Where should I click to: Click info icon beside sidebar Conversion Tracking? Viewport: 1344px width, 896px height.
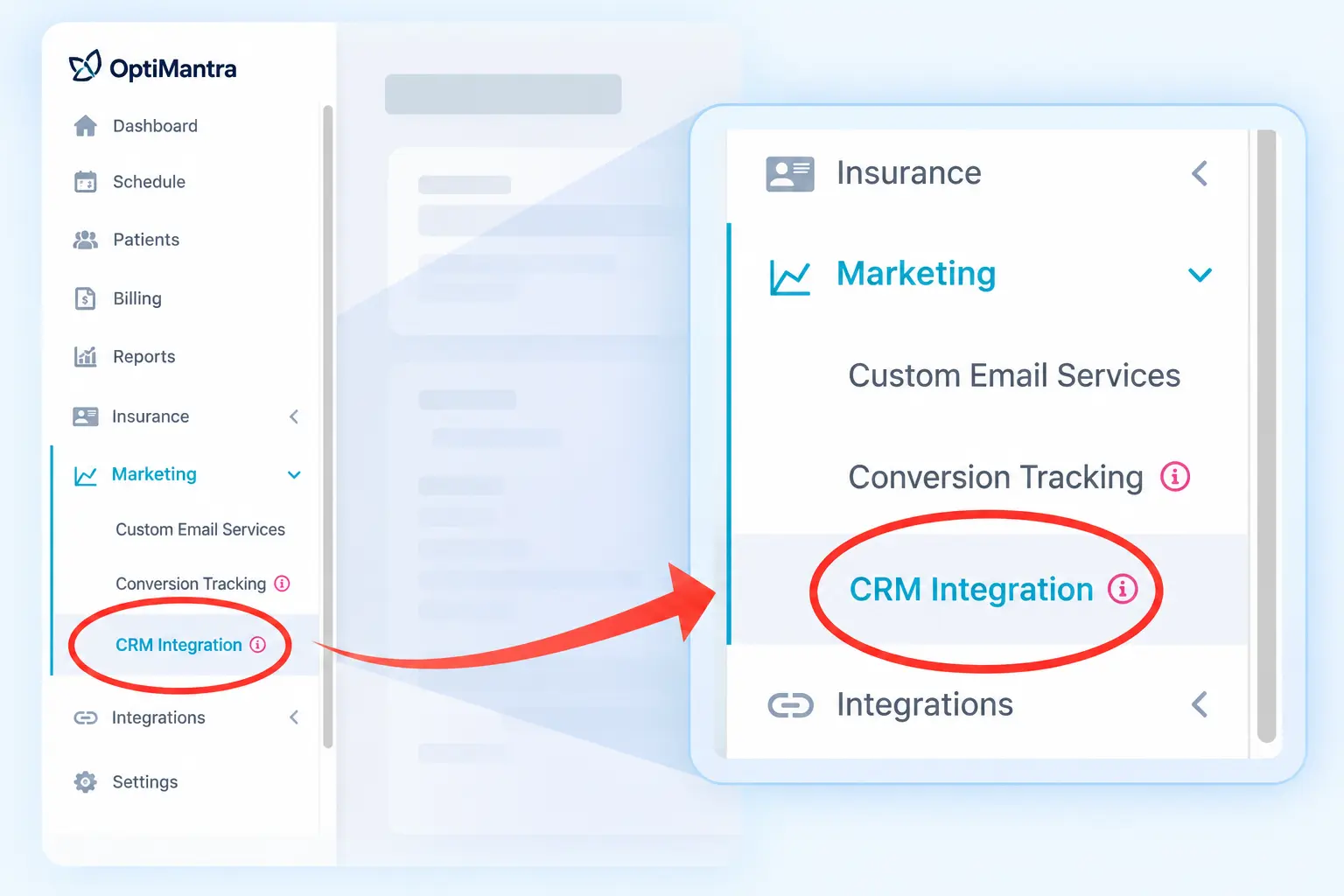pyautogui.click(x=282, y=584)
